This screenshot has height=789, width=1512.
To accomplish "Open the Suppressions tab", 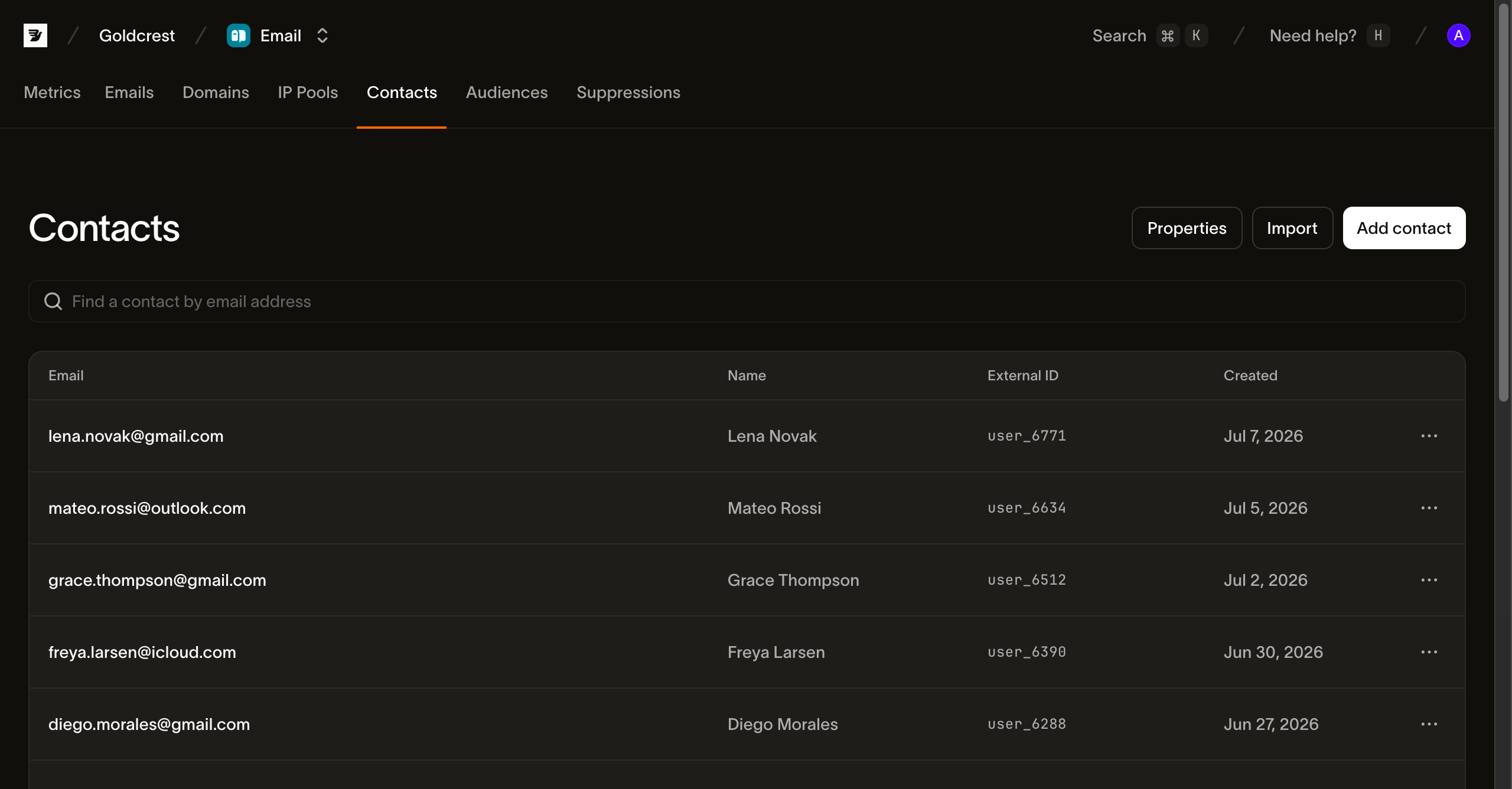I will [628, 93].
